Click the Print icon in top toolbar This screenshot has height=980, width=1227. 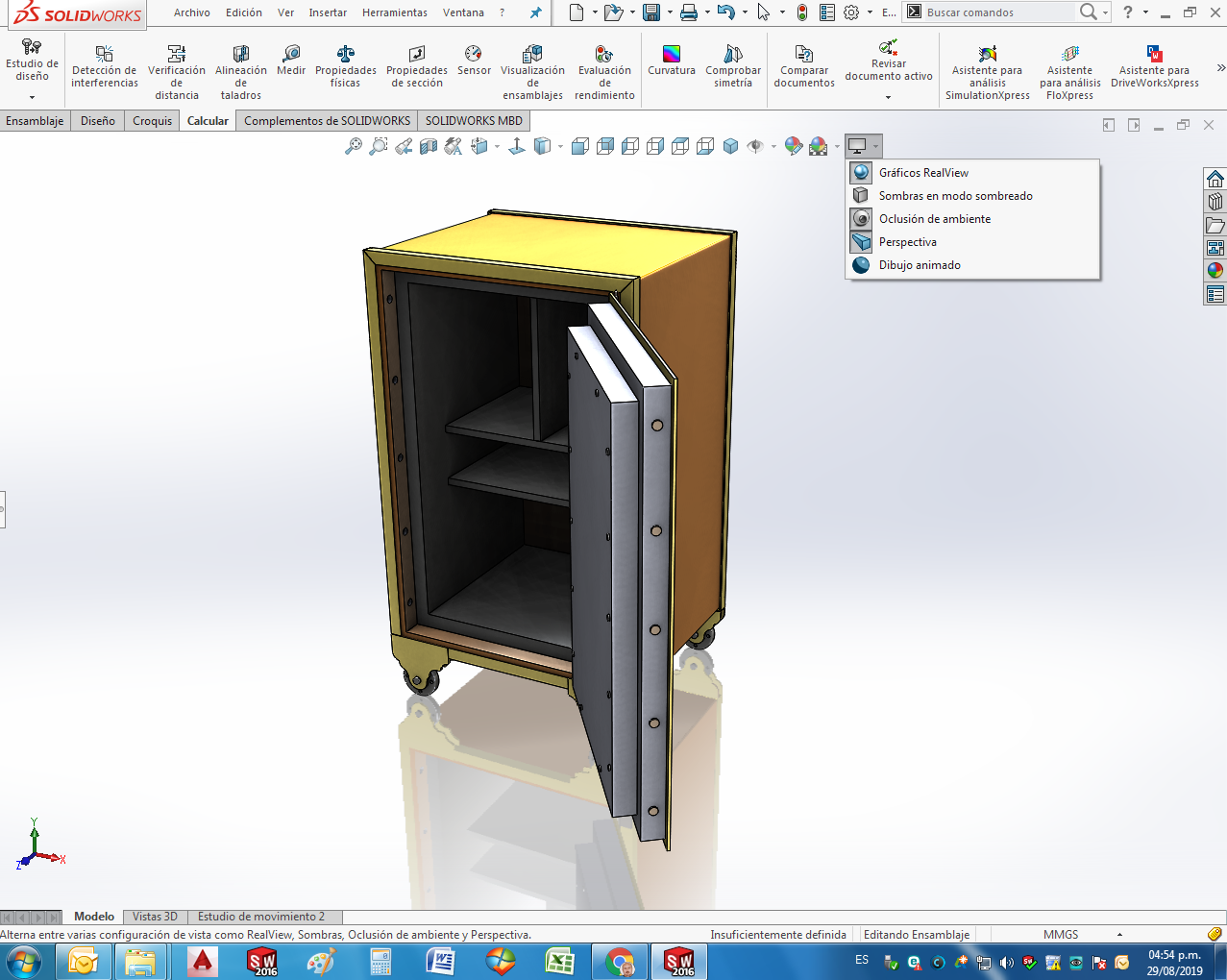point(689,12)
